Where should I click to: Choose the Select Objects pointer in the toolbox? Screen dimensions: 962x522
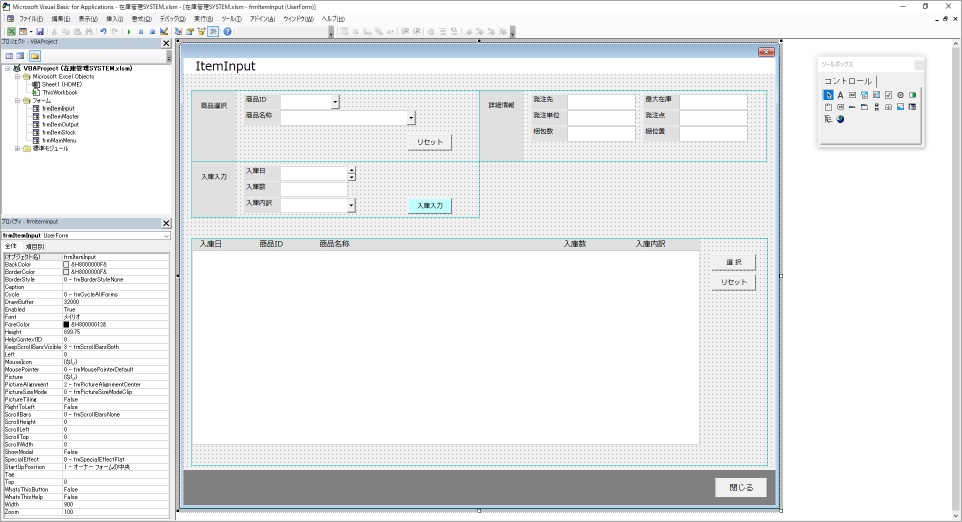828,95
